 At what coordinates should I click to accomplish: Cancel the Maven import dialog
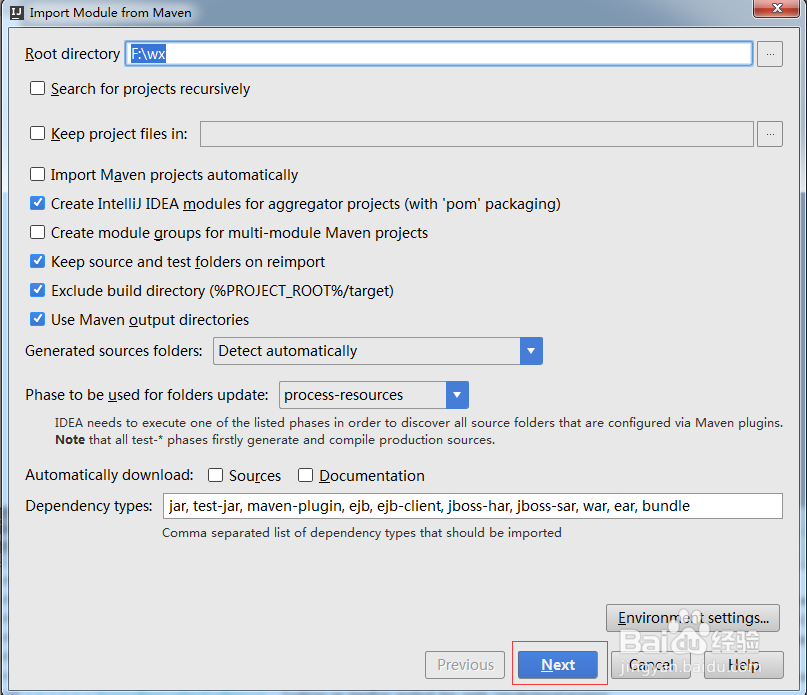[651, 665]
